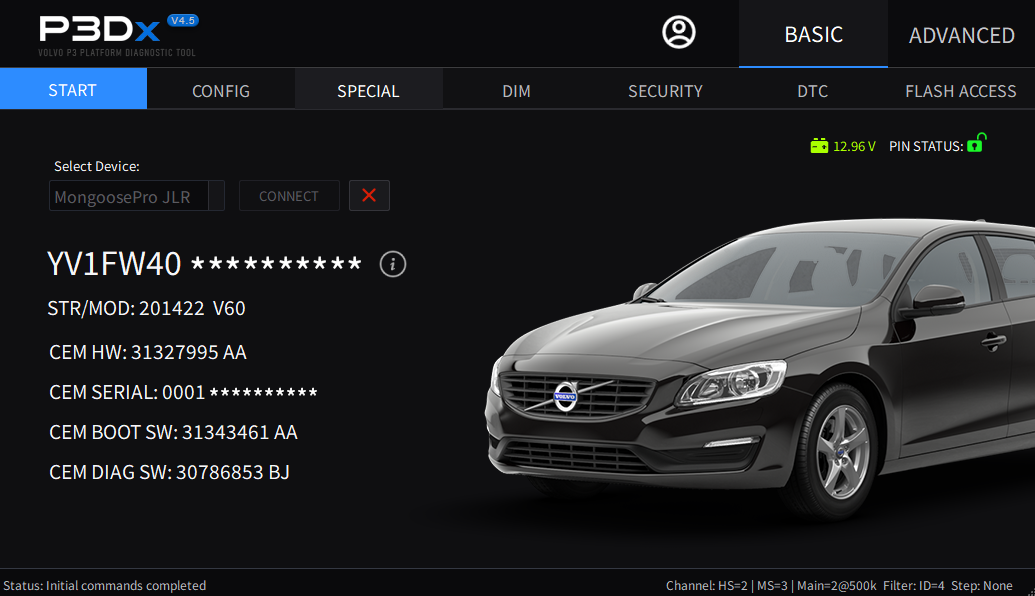Click the masked VIN YV1FW40 text
This screenshot has width=1035, height=596.
point(204,263)
